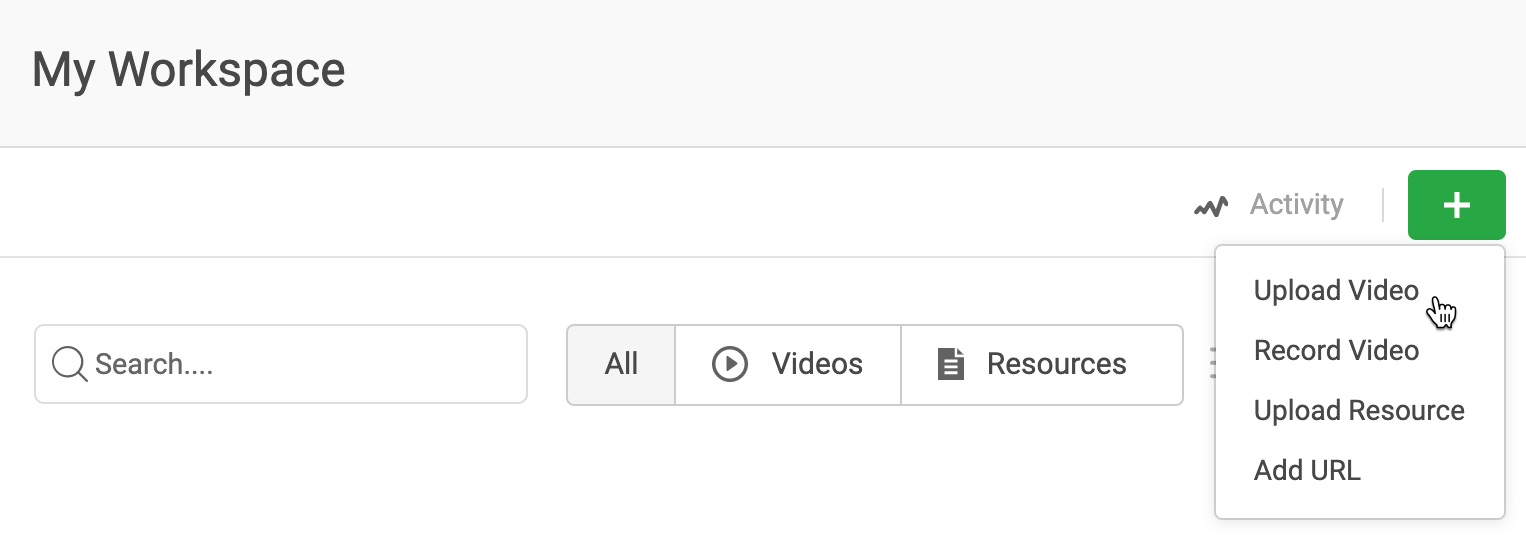Click the magnifying glass search icon

click(x=70, y=364)
